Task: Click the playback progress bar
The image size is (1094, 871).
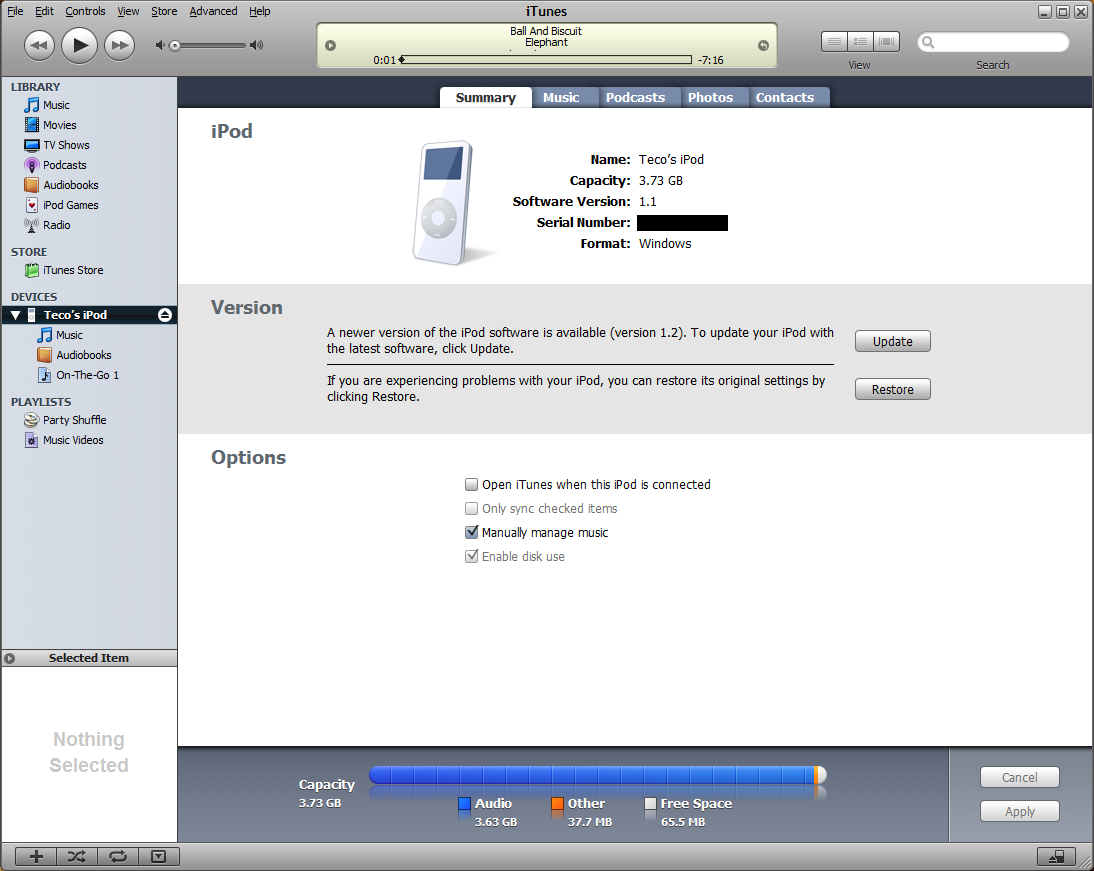Action: click(546, 60)
